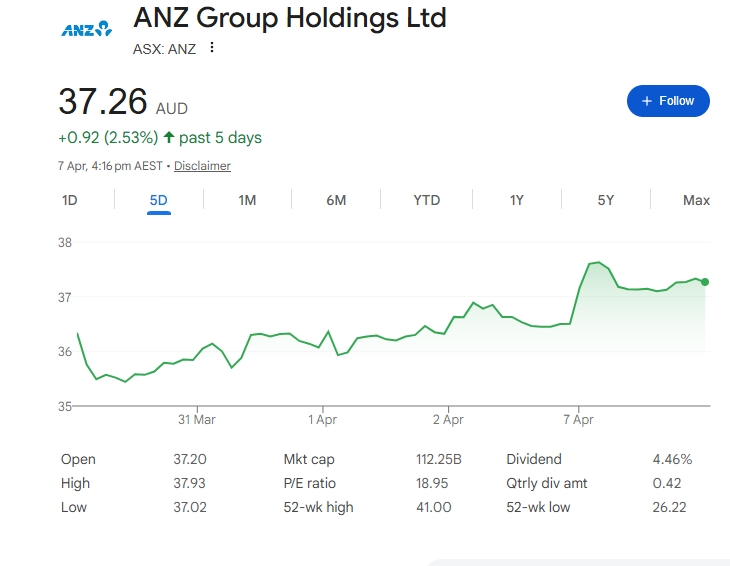This screenshot has width=730, height=566.
Task: Click the Dividend value 4.46%
Action: (672, 459)
